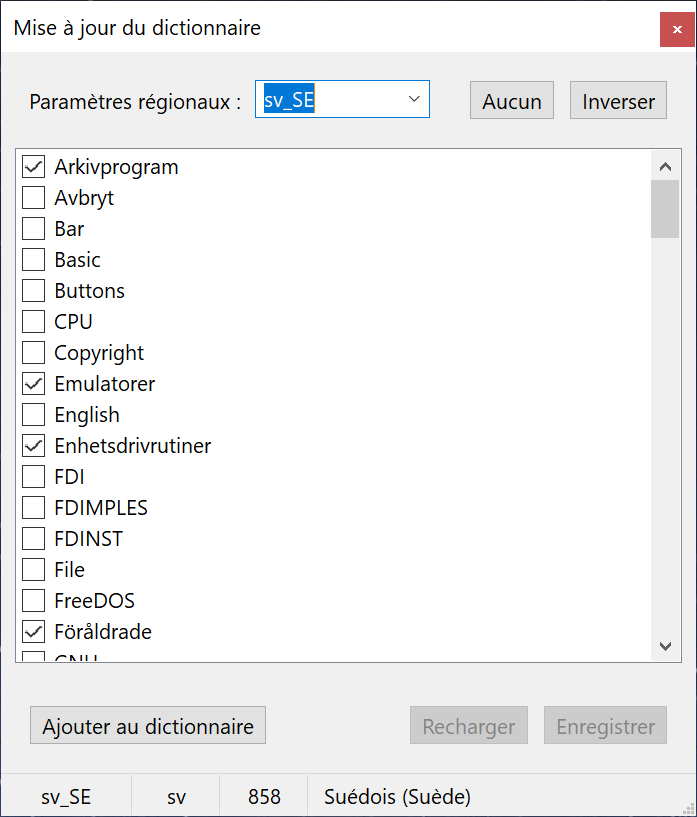Click the Enregistrer button
This screenshot has height=817, width=697.
(x=605, y=726)
